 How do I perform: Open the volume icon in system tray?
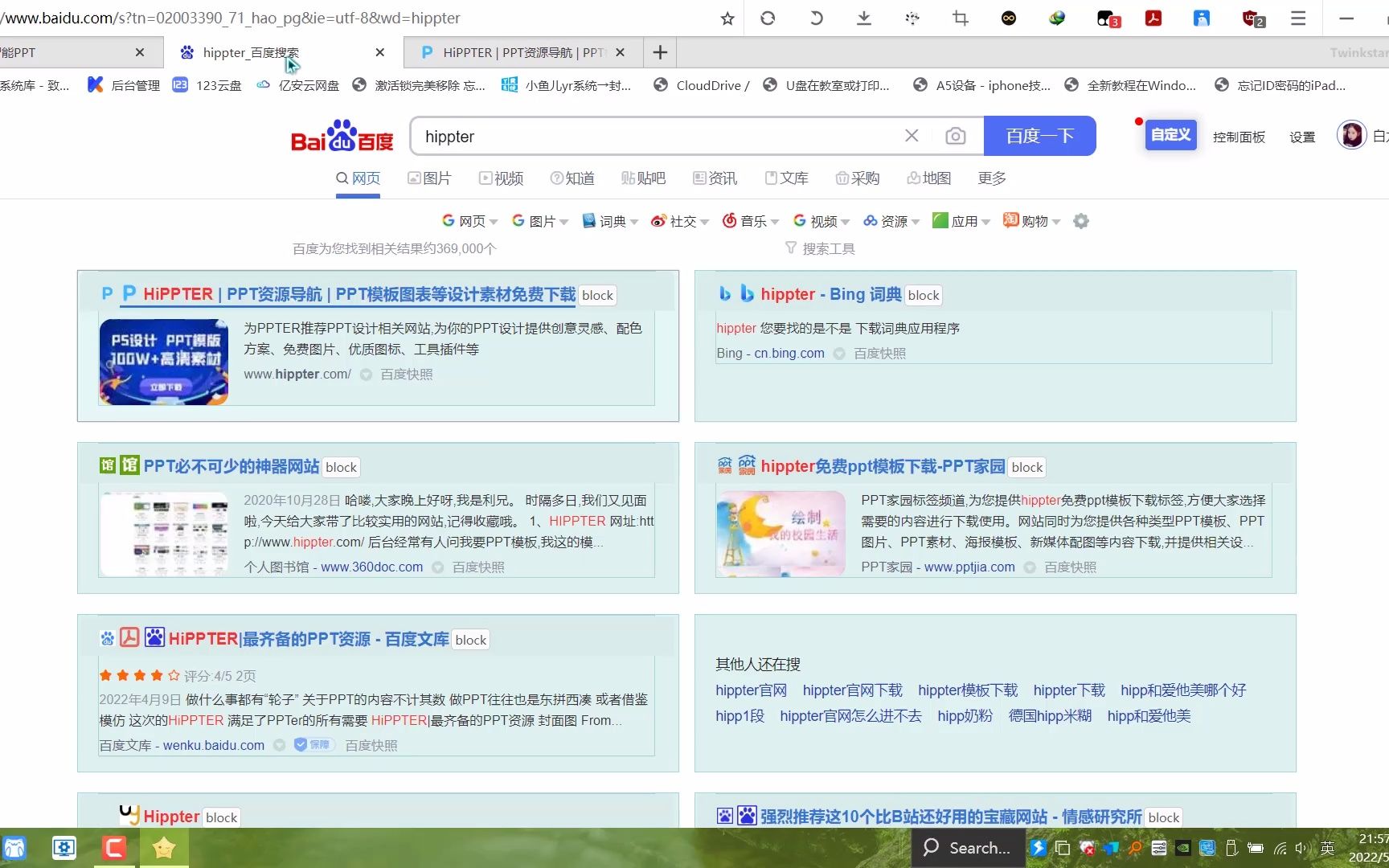(x=1301, y=848)
